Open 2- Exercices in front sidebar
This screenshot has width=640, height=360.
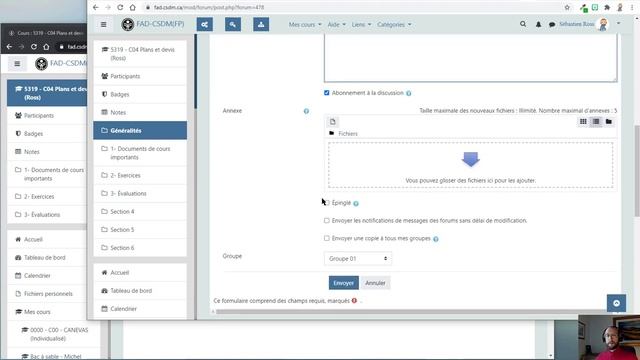tap(140, 176)
